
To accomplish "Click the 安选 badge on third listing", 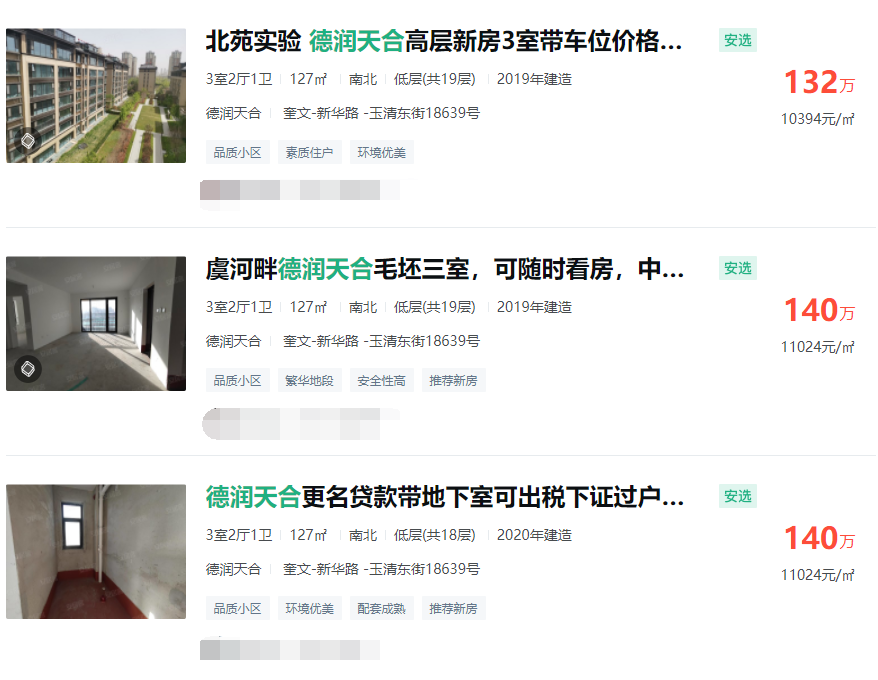I will tap(737, 496).
